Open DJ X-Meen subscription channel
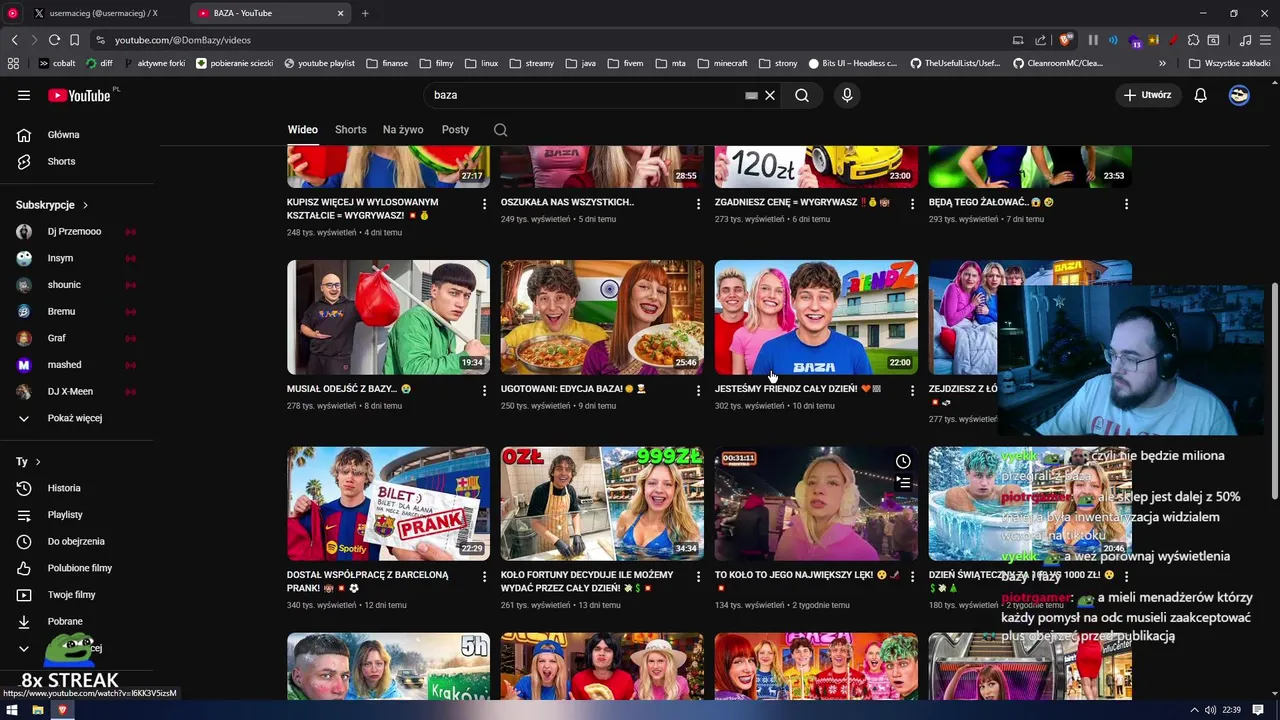The image size is (1280, 720). click(x=76, y=391)
